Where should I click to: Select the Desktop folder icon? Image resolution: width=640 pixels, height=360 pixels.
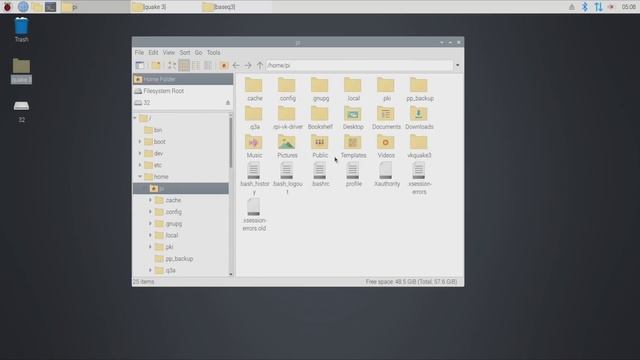pos(353,118)
